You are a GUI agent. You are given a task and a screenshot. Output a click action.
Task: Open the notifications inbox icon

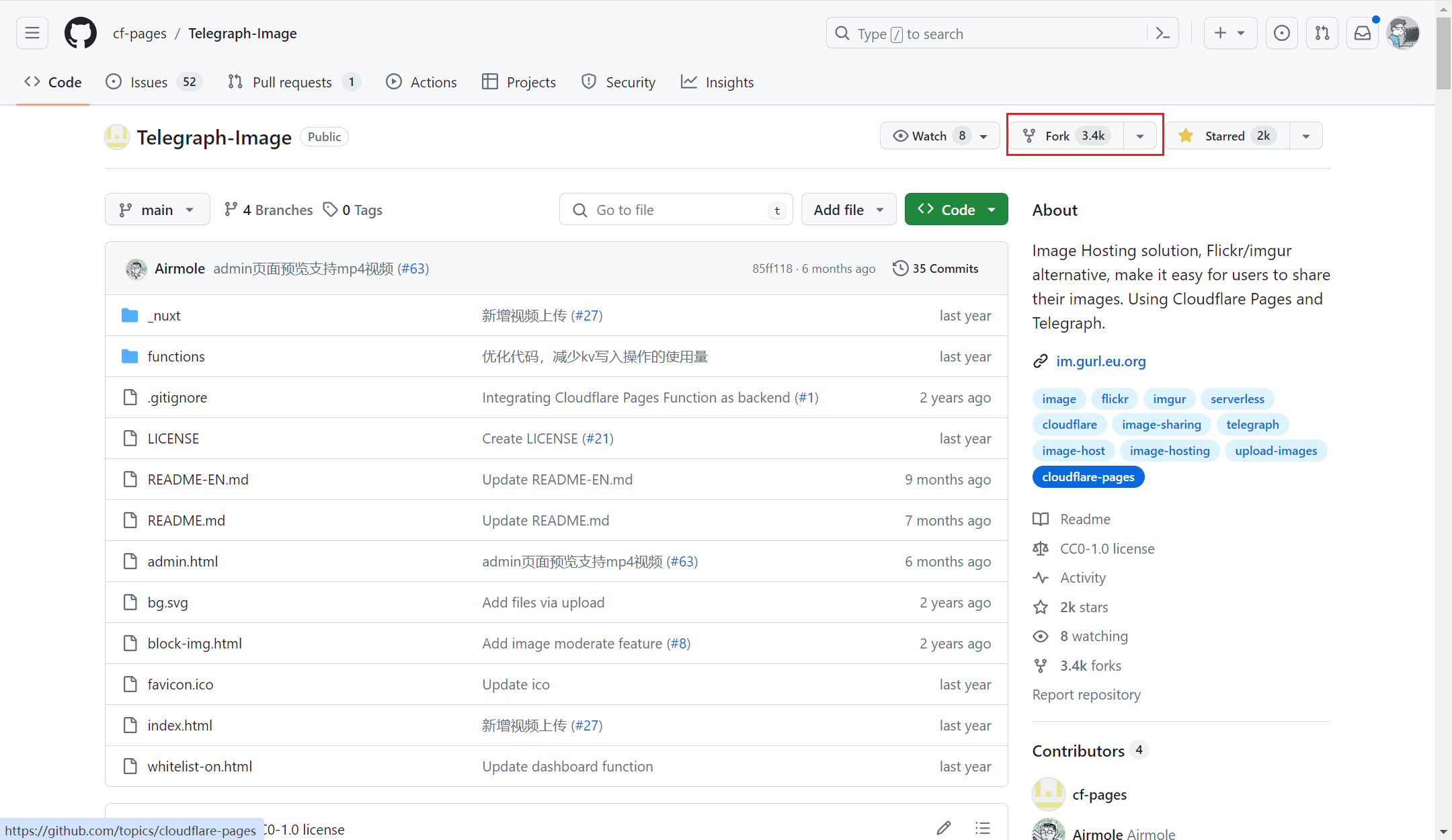[x=1363, y=33]
